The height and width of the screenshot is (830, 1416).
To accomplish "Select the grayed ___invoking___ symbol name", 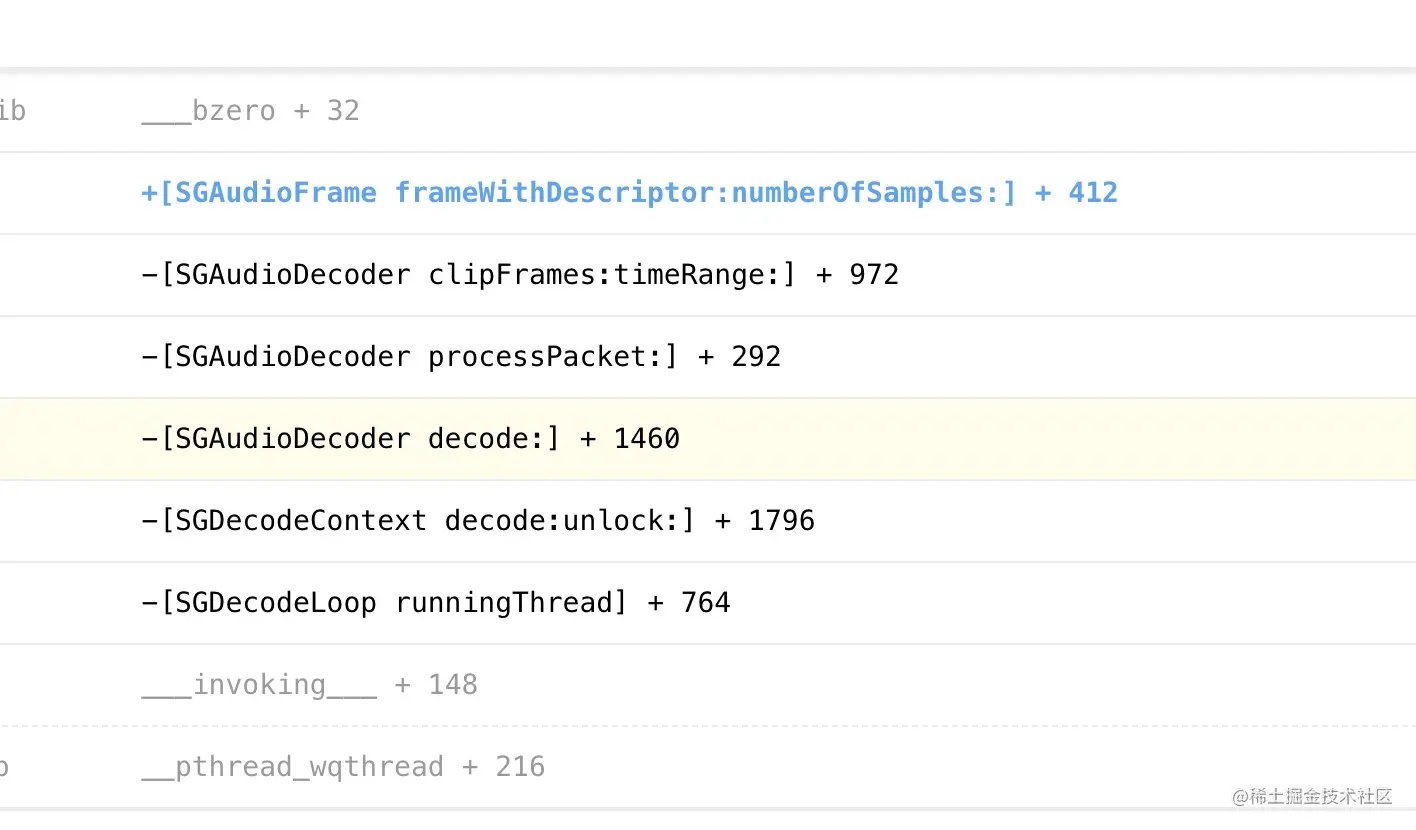I will [x=259, y=684].
